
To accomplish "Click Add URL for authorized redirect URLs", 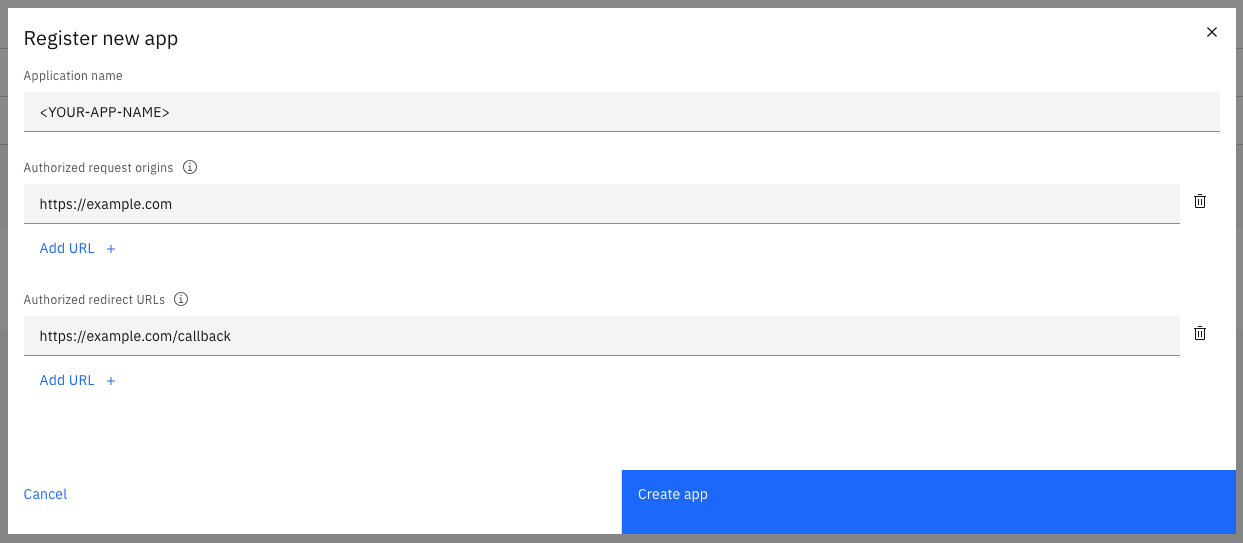I will [x=67, y=380].
